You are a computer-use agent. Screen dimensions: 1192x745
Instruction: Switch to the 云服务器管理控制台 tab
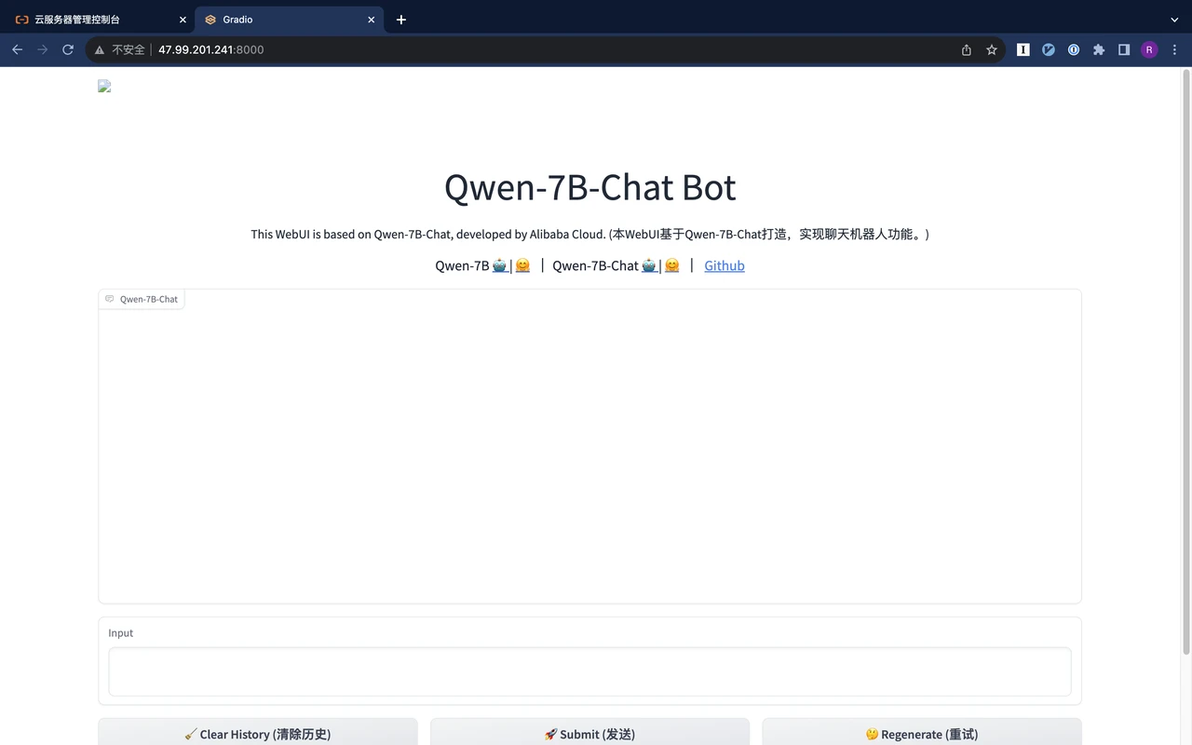(x=97, y=20)
